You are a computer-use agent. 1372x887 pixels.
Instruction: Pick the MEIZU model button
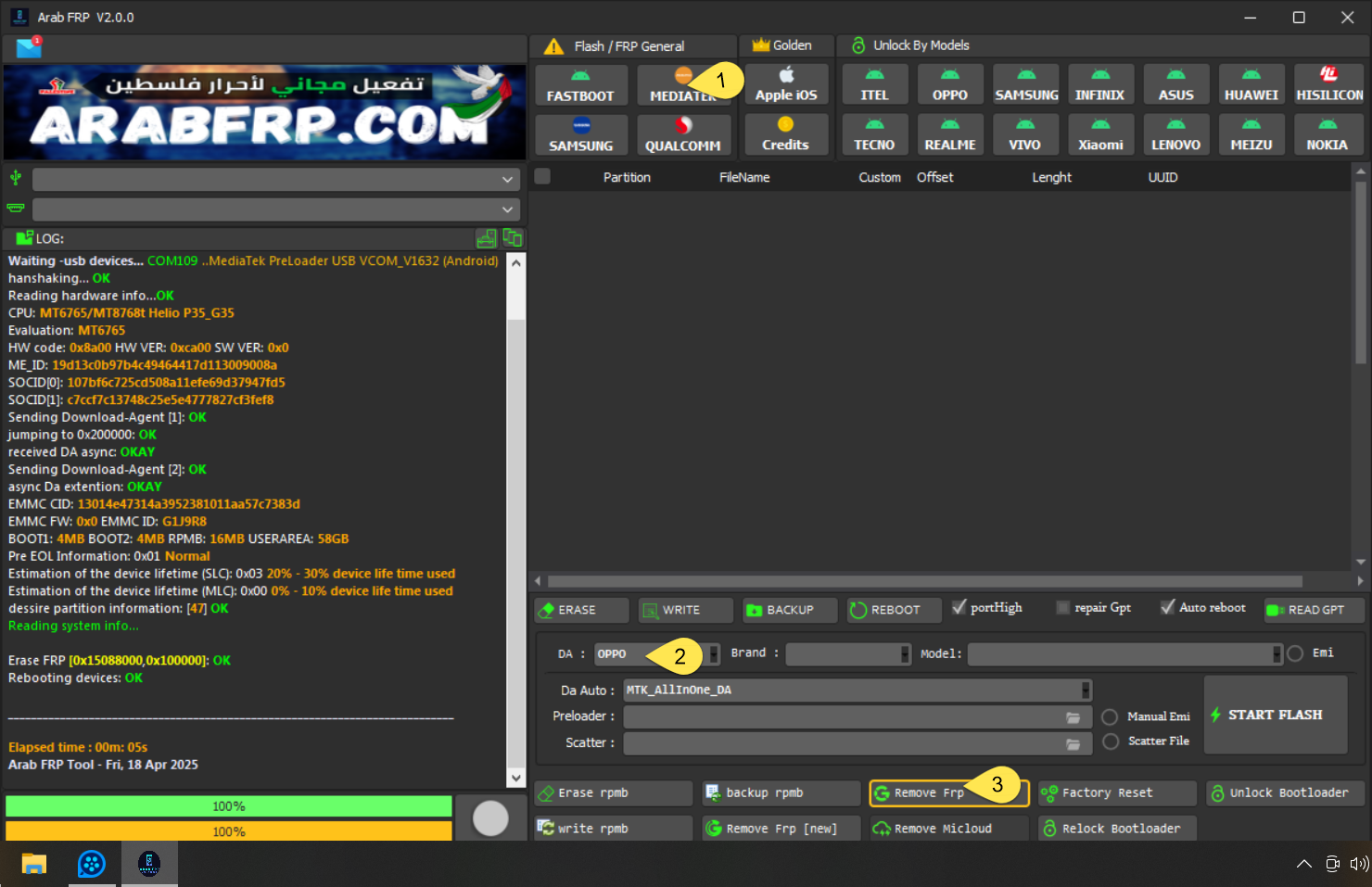1251,134
